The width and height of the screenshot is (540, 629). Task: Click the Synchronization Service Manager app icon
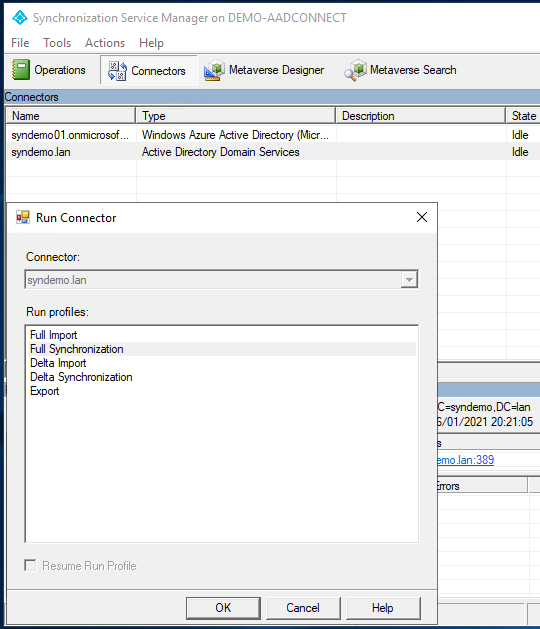pyautogui.click(x=20, y=18)
